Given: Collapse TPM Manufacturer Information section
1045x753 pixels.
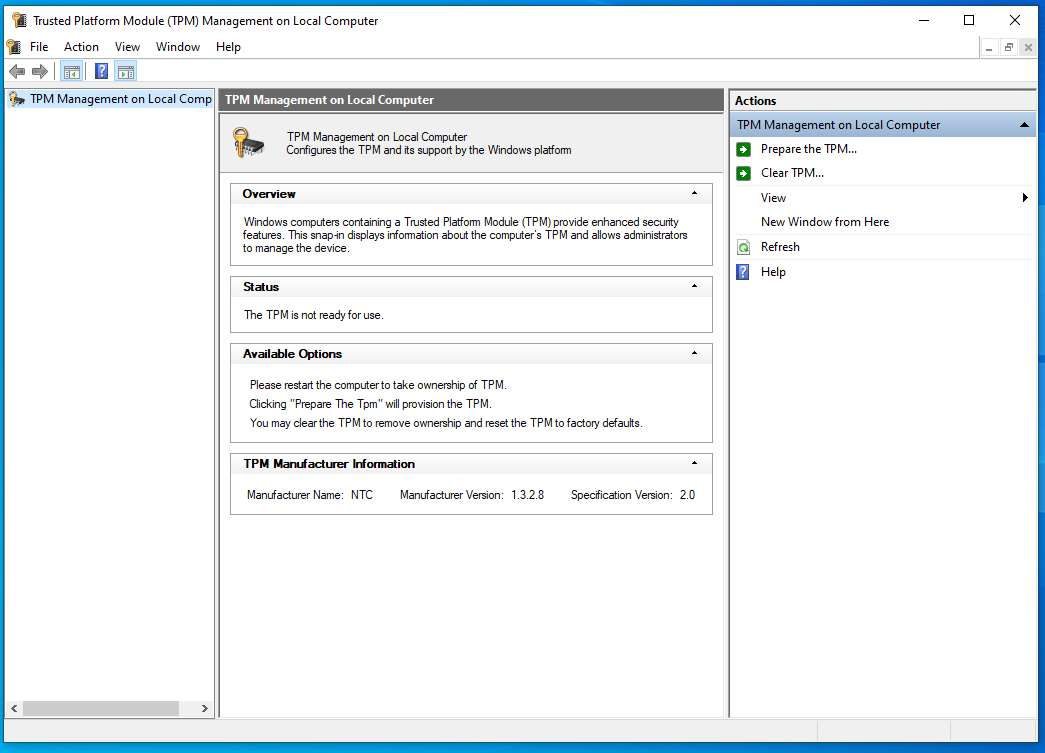Looking at the screenshot, I should [x=694, y=463].
